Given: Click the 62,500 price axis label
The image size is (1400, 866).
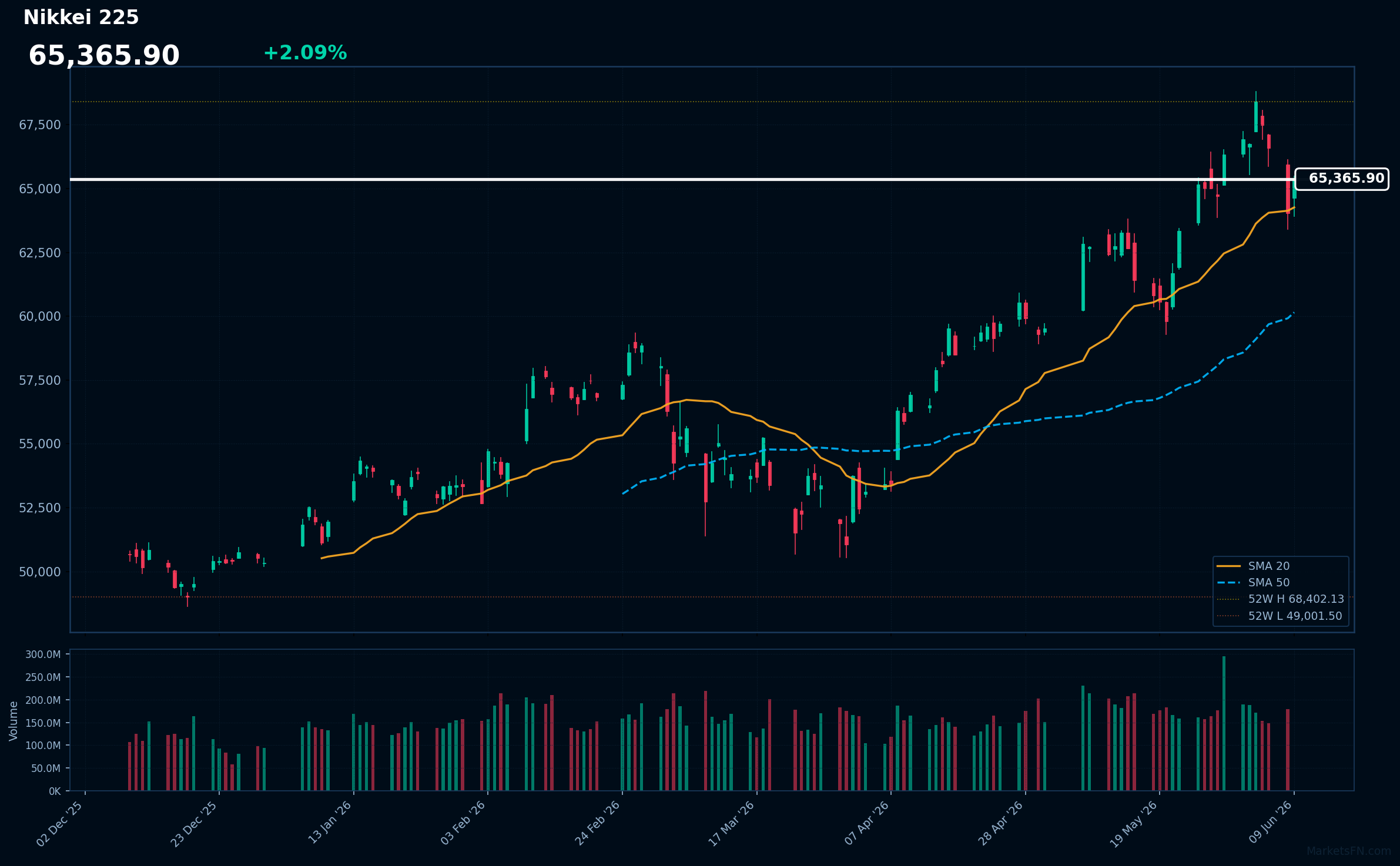Looking at the screenshot, I should point(40,253).
